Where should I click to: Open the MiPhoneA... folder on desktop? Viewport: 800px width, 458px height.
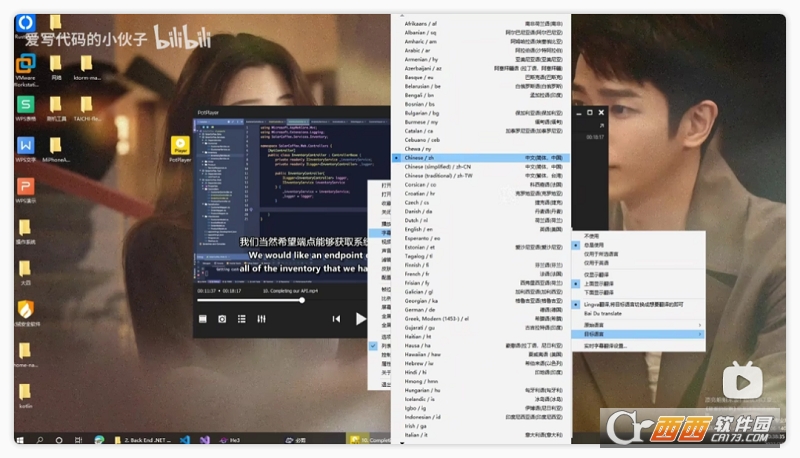(56, 149)
